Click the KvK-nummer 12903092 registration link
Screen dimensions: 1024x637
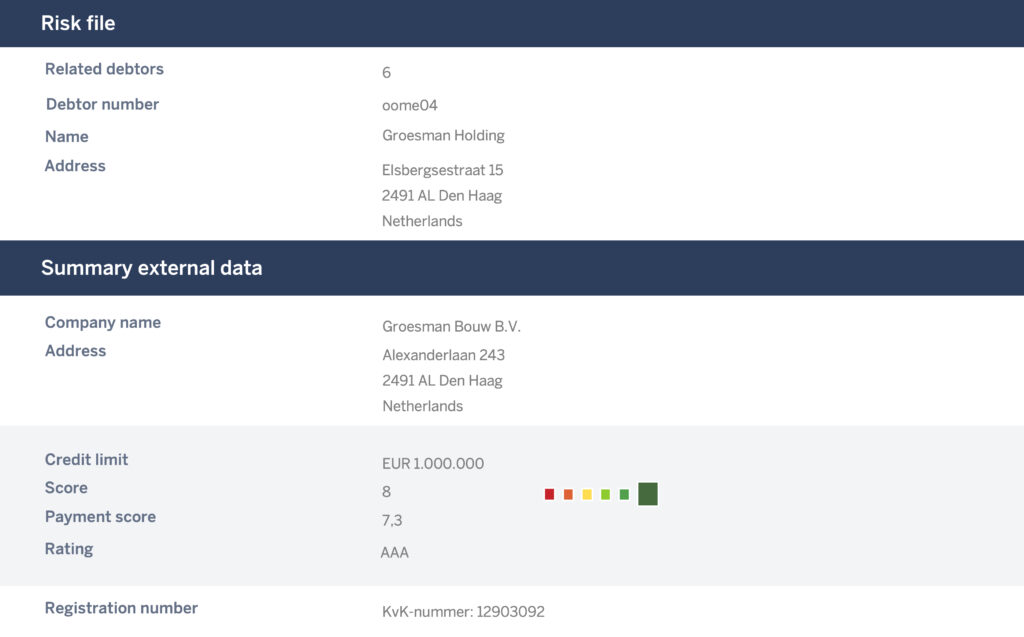[x=463, y=611]
